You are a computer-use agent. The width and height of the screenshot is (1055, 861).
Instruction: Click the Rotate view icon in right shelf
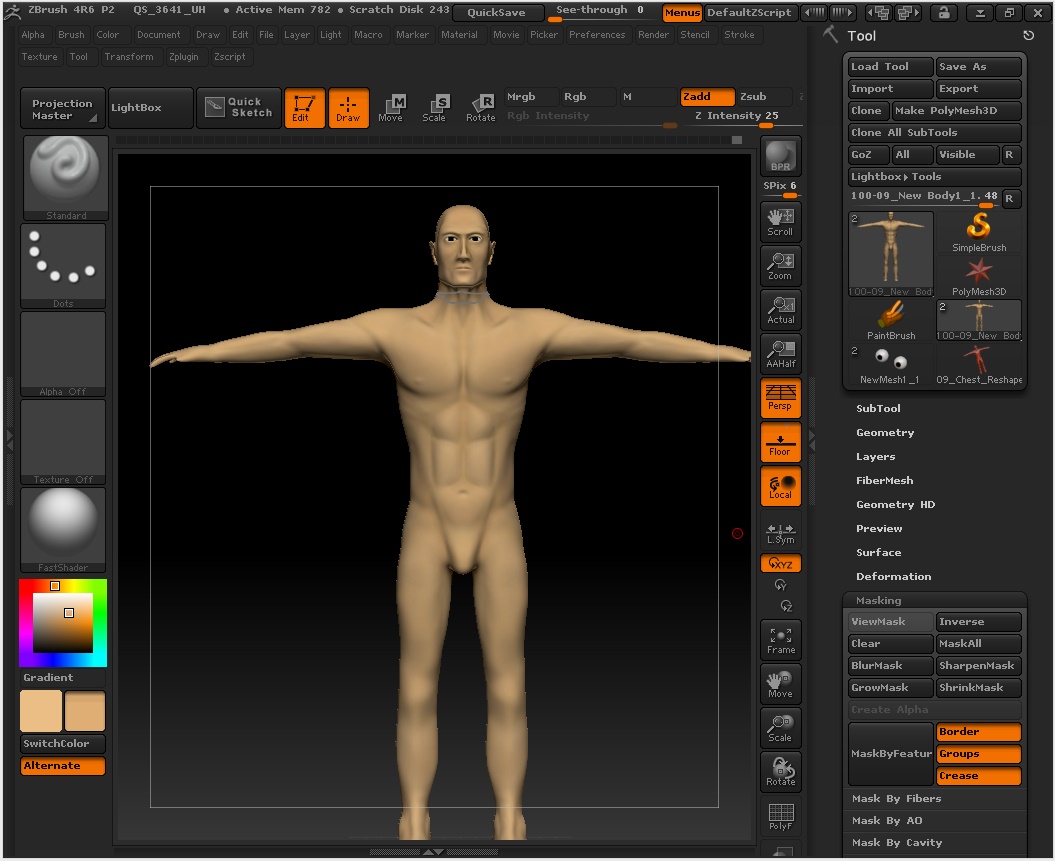point(780,772)
